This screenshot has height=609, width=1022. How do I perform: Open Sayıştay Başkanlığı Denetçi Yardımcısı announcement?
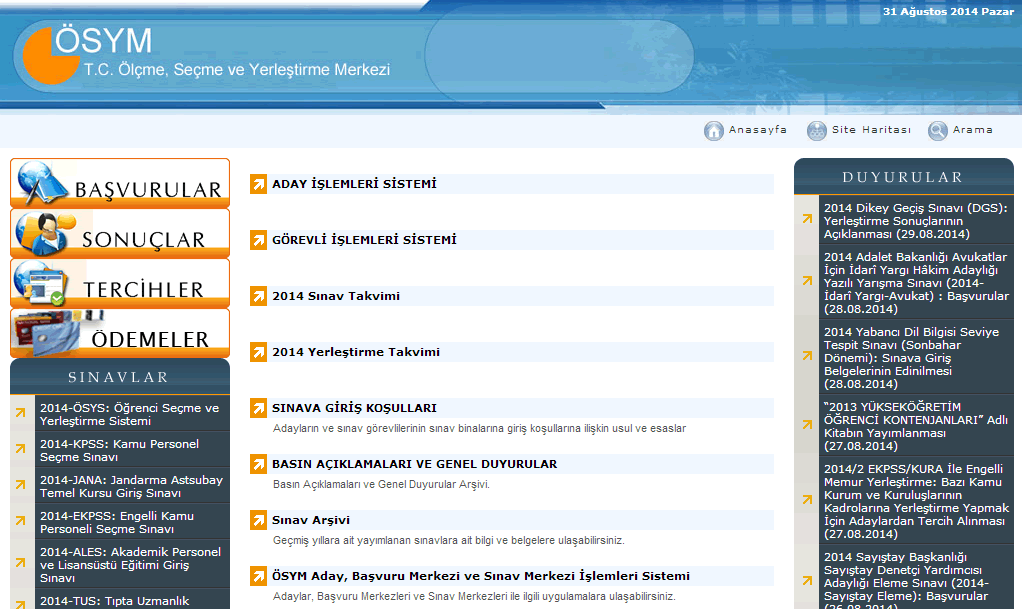click(906, 580)
